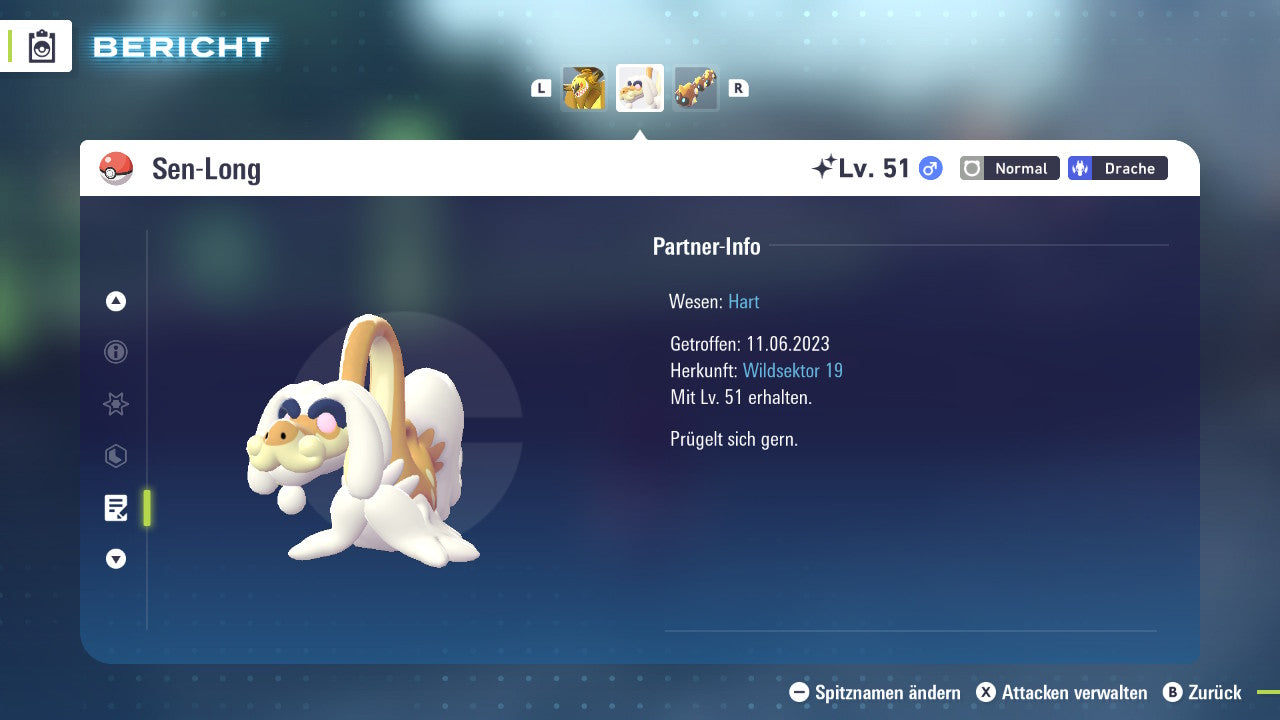
Task: Open the info page in the sidebar
Action: (115, 352)
